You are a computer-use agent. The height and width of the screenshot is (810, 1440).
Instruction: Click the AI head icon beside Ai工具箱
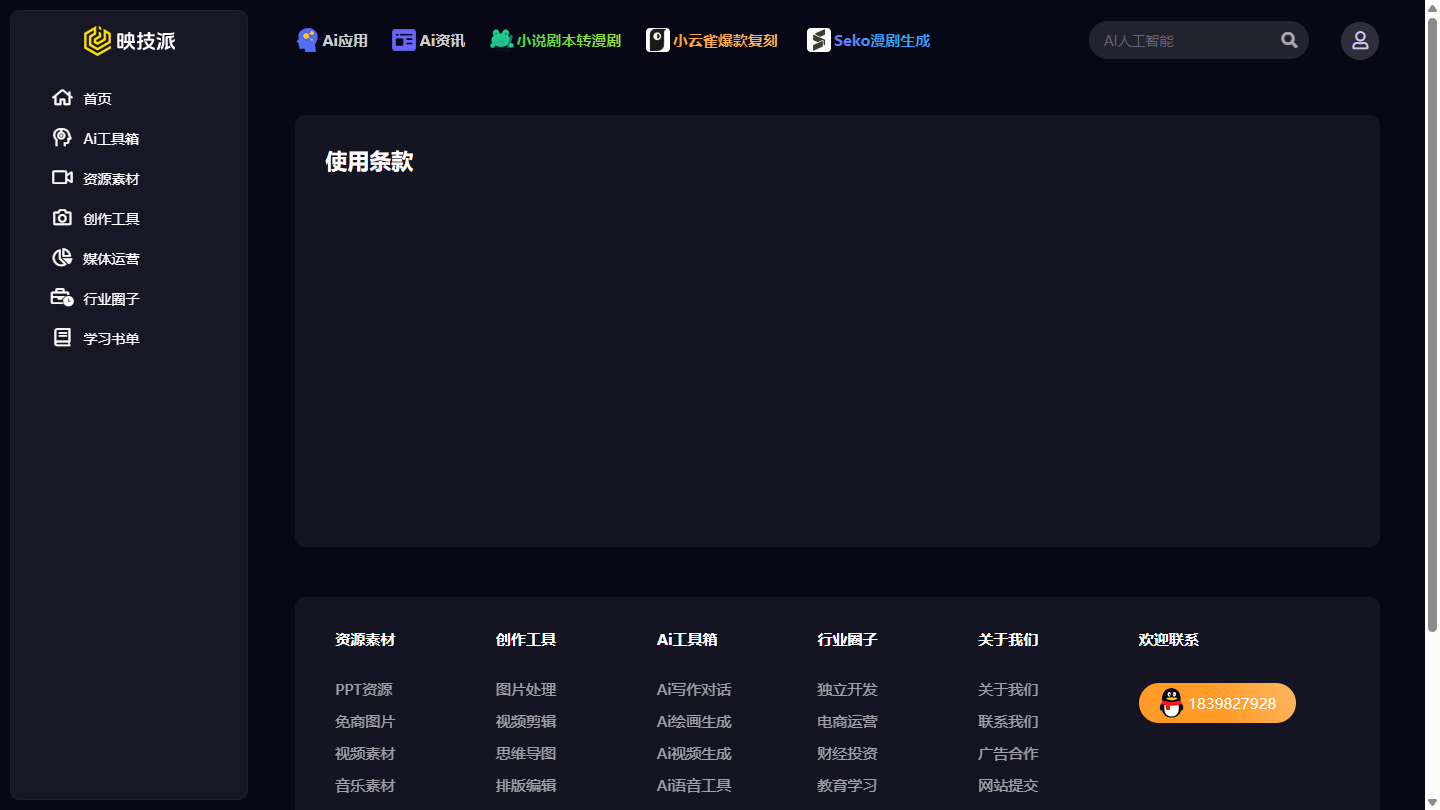(x=62, y=138)
